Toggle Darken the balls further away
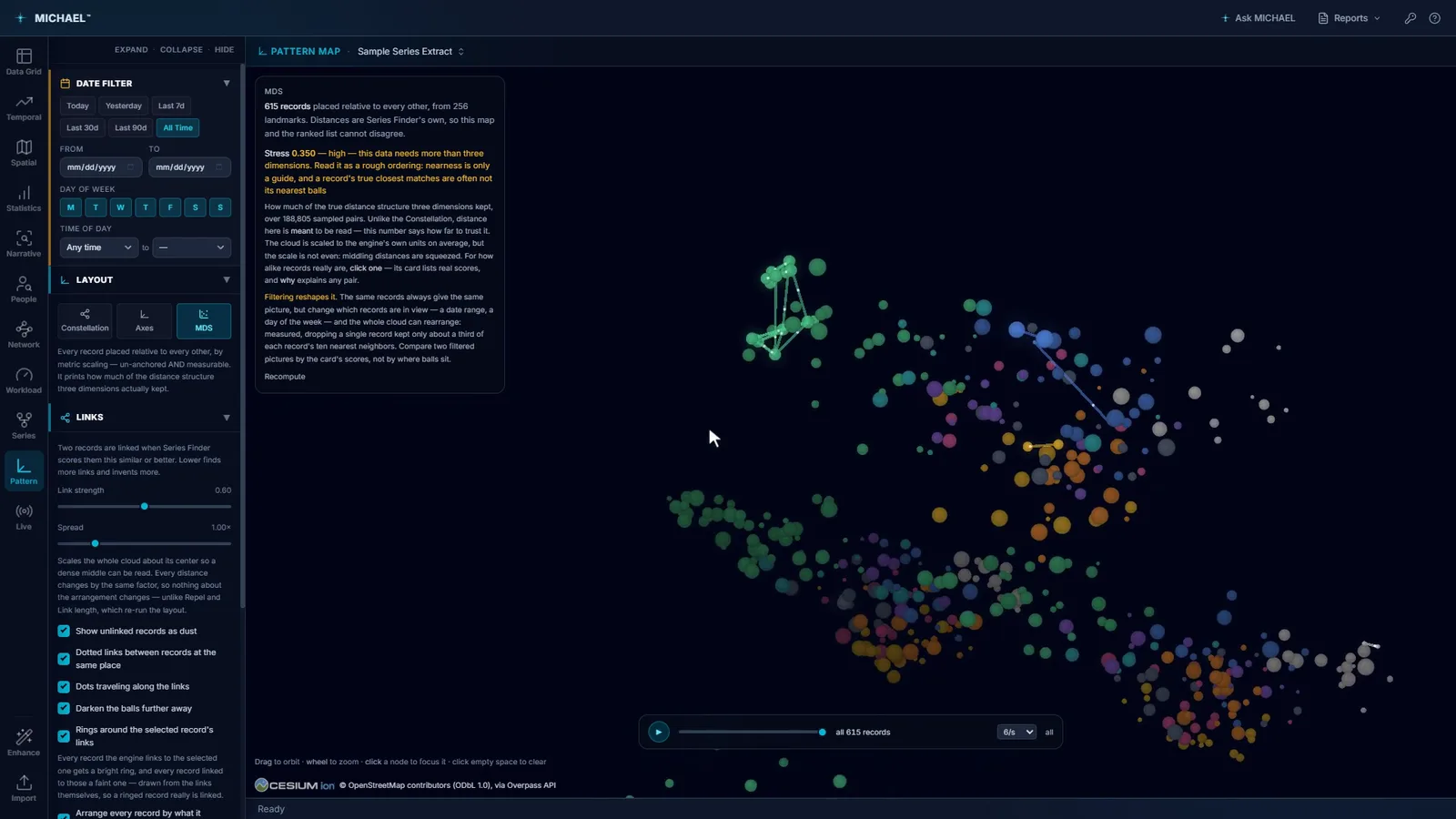The height and width of the screenshot is (819, 1456). click(64, 708)
